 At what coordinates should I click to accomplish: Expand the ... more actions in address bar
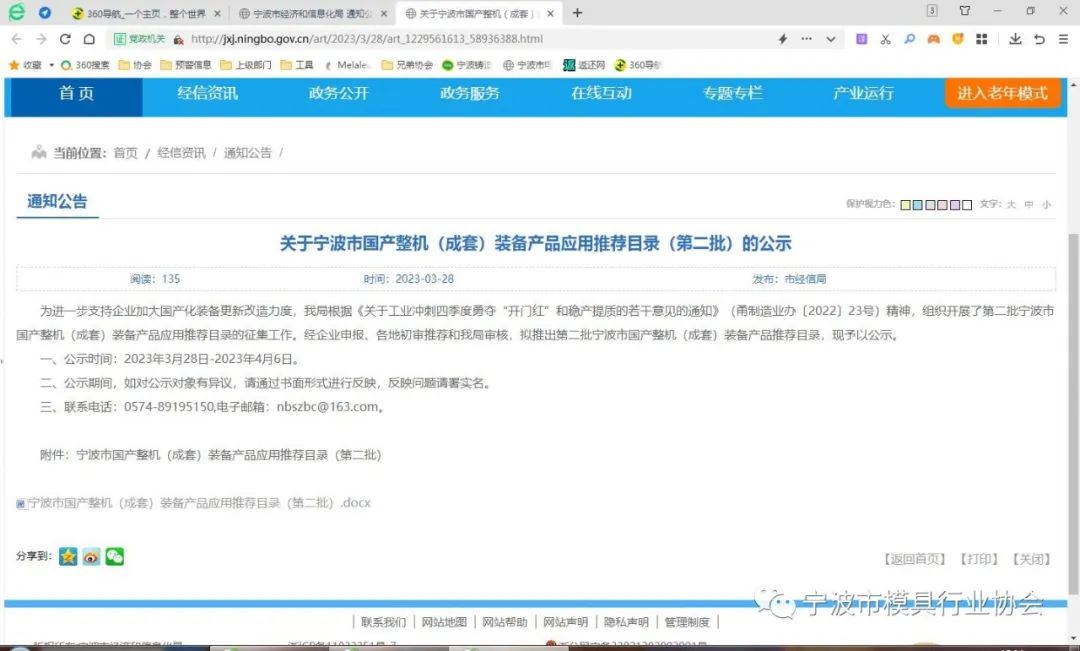tap(805, 37)
